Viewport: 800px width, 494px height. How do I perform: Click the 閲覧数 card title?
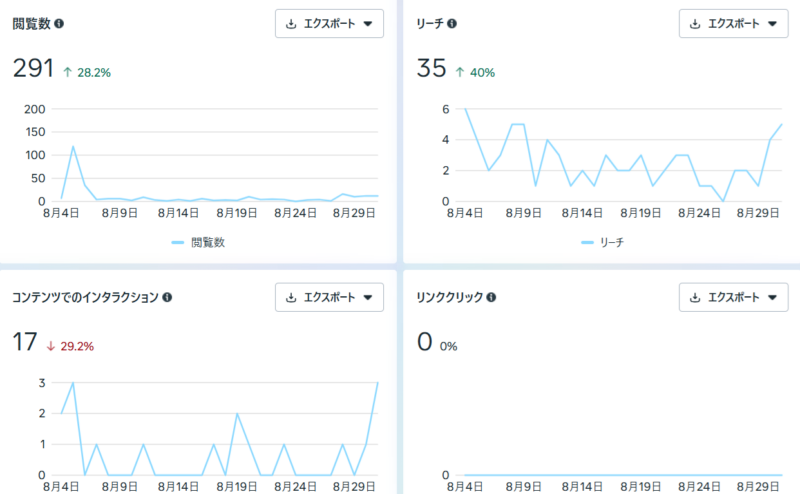(32, 23)
